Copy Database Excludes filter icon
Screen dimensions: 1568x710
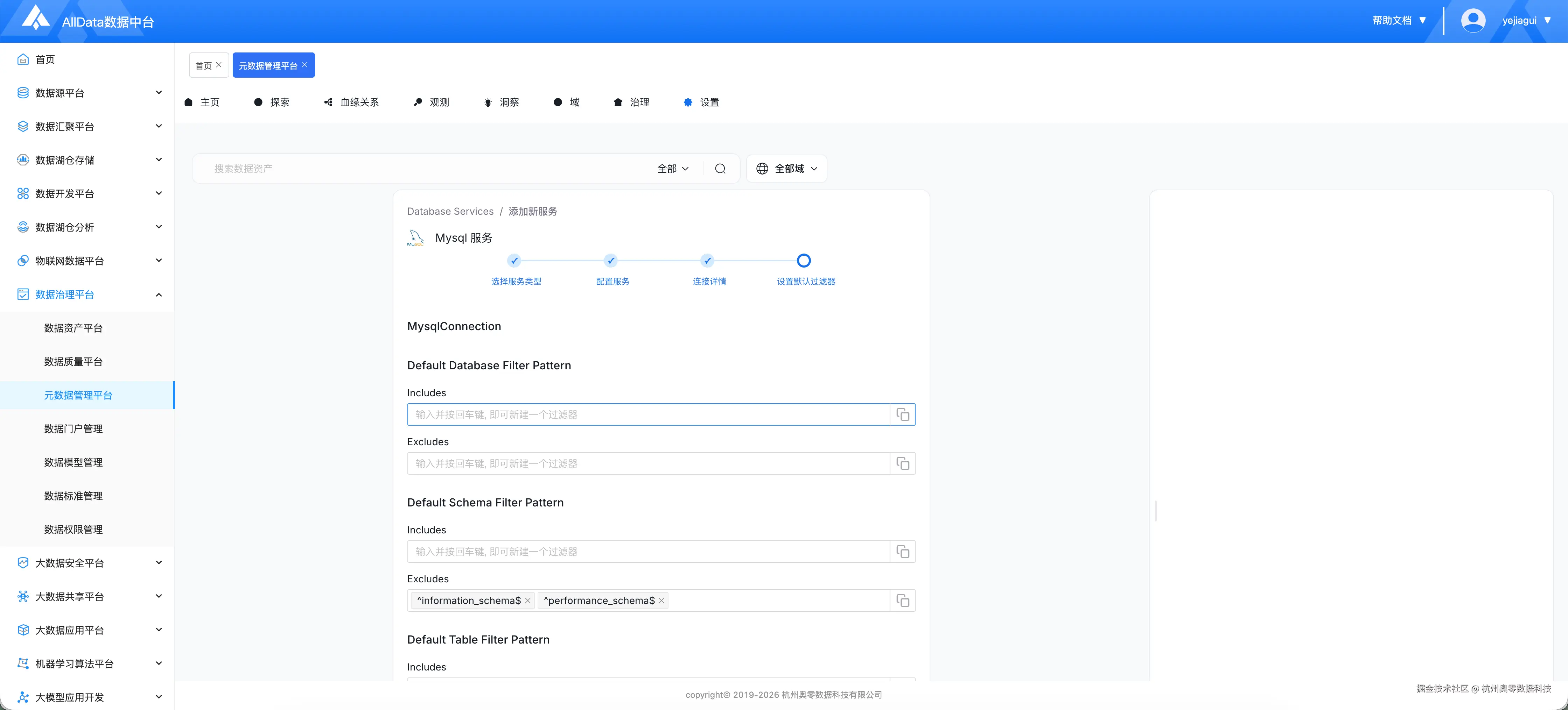click(903, 464)
